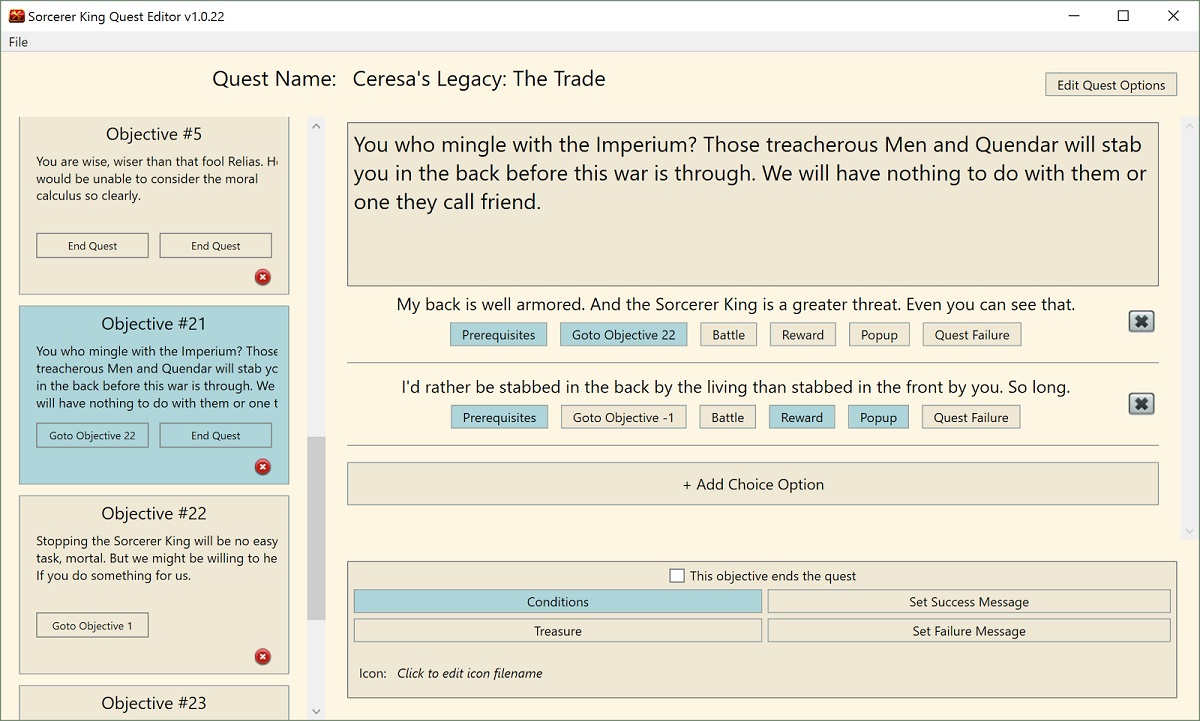1200x721 pixels.
Task: Open Reward for 'My back is well armored' choice
Action: [x=803, y=335]
